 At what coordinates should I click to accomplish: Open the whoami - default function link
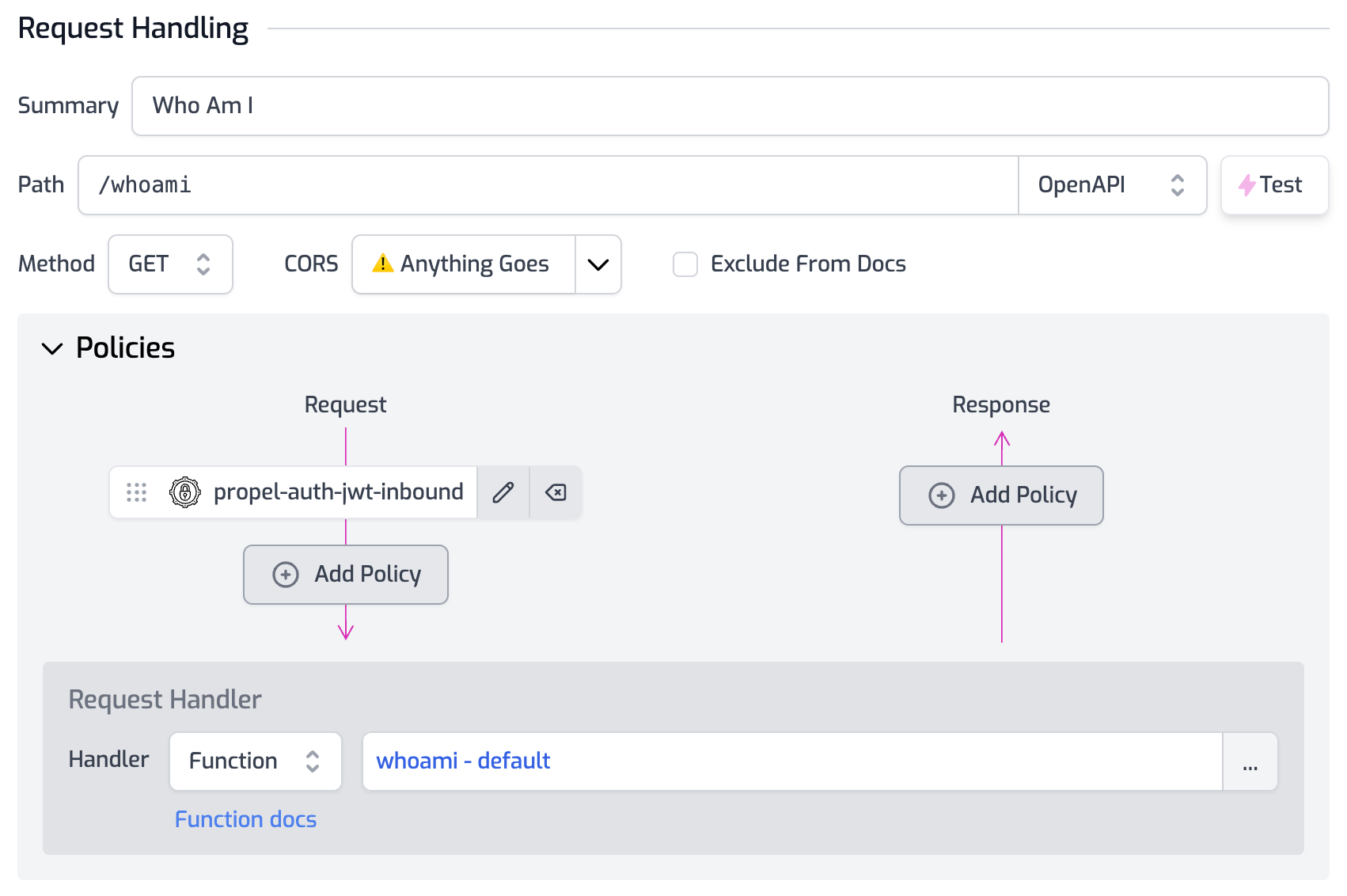point(463,761)
